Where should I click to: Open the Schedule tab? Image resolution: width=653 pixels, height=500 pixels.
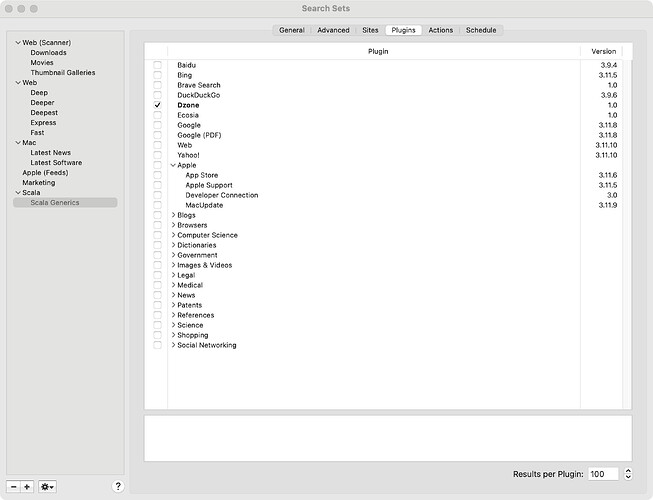pos(481,30)
